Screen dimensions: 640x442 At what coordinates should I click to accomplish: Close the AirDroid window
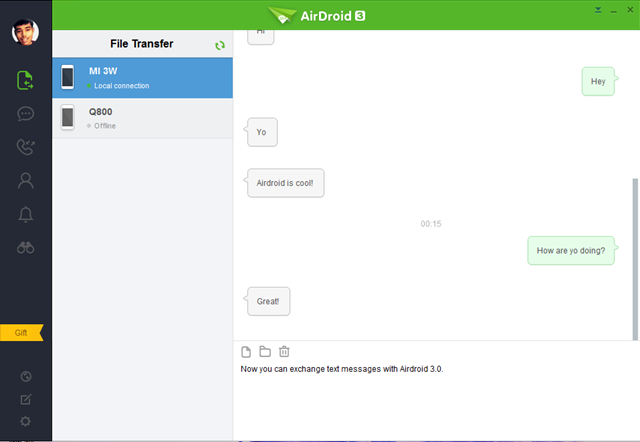(x=630, y=10)
